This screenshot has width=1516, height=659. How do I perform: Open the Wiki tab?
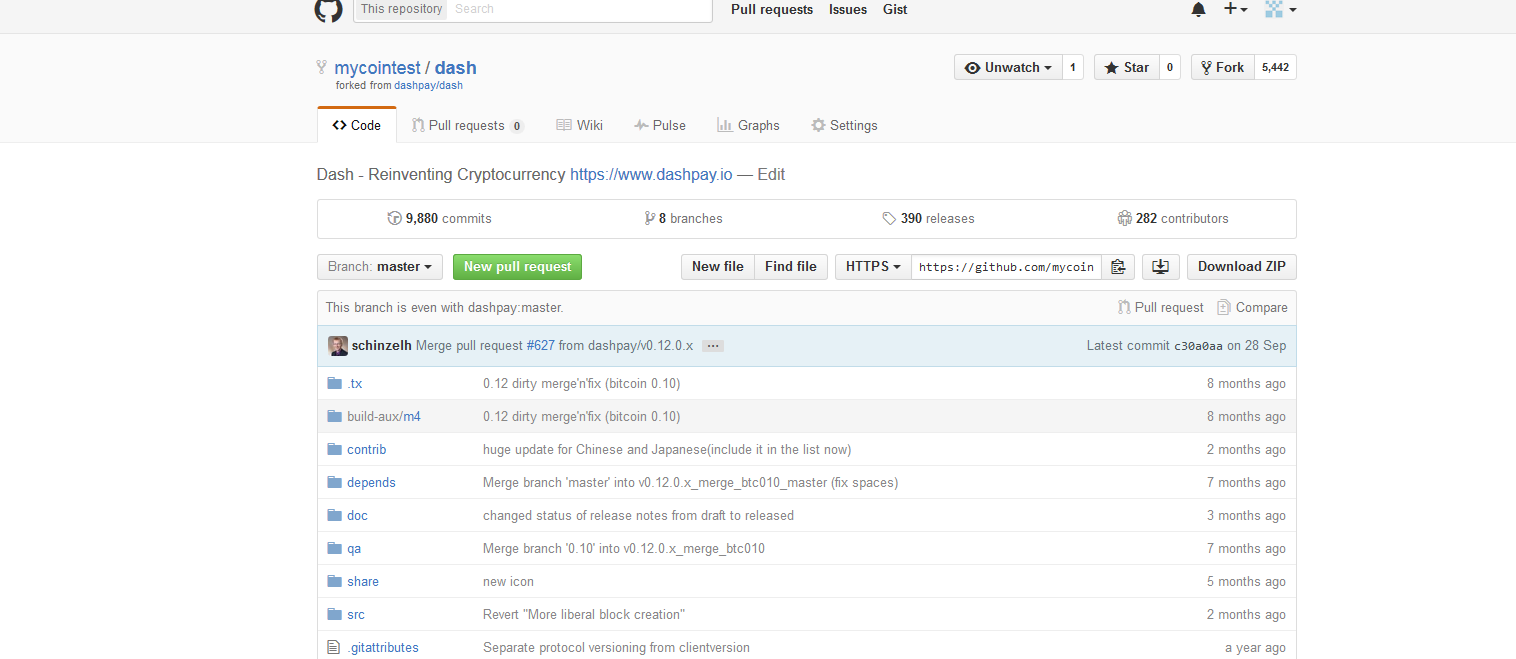(x=579, y=126)
